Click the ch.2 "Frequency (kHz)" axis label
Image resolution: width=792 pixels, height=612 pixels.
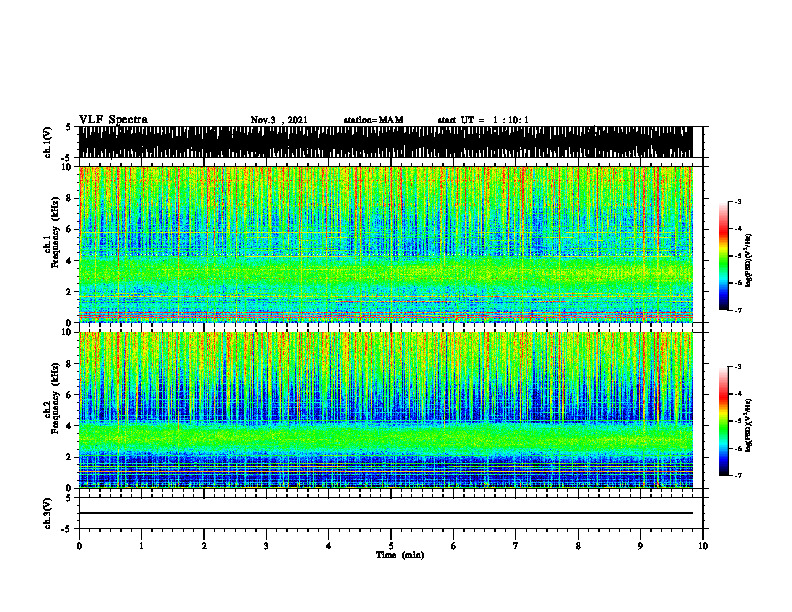click(x=55, y=397)
